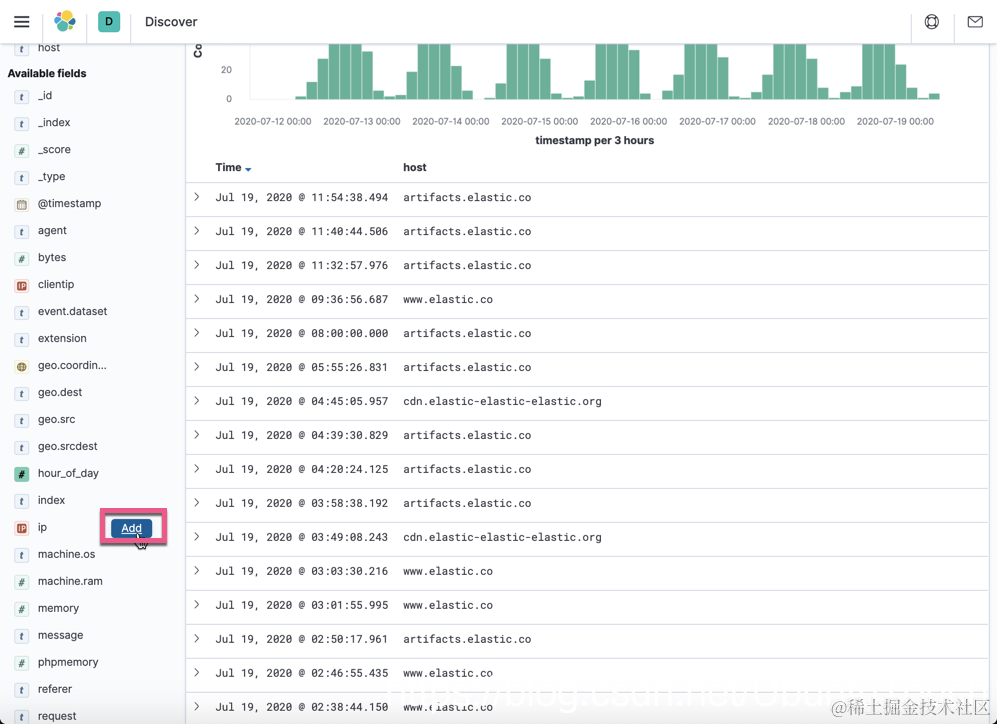
Task: Expand the 11:40:44.506 document row
Action: [196, 231]
